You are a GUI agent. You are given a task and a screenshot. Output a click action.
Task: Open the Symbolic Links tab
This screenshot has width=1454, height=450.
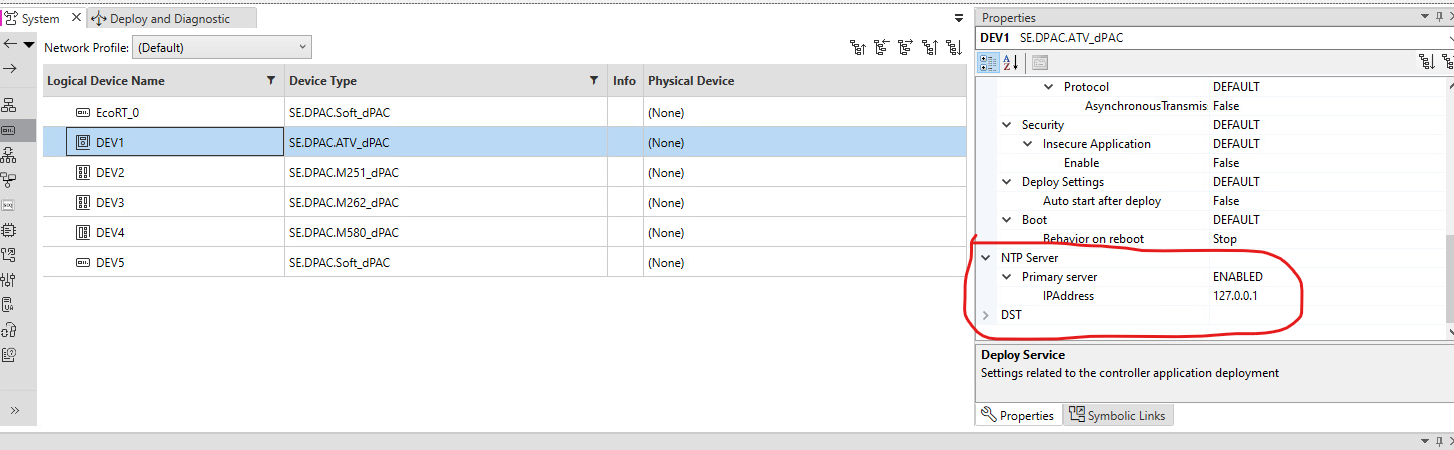(x=1117, y=415)
